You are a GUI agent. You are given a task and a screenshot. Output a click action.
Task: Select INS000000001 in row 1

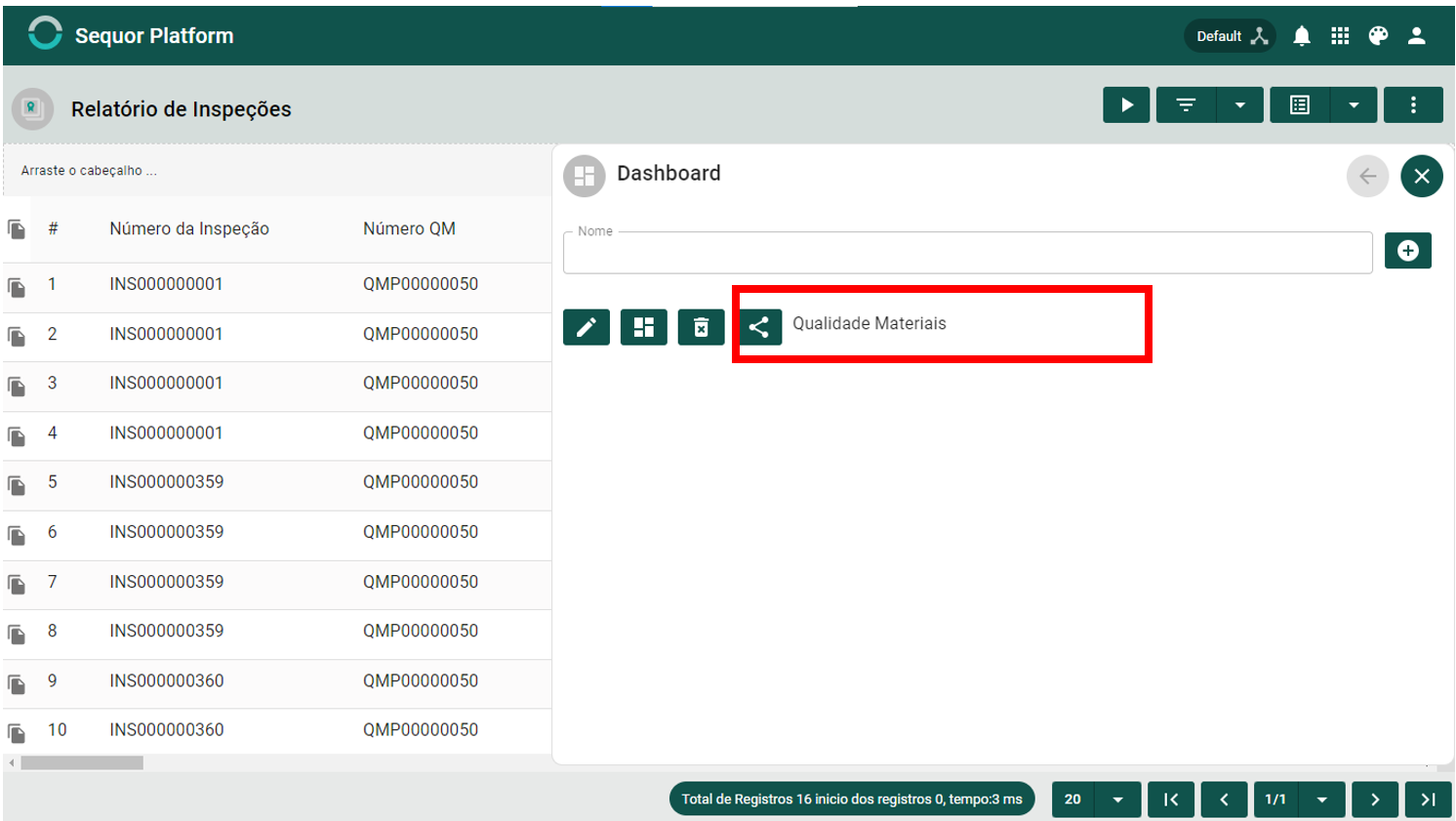click(x=166, y=284)
